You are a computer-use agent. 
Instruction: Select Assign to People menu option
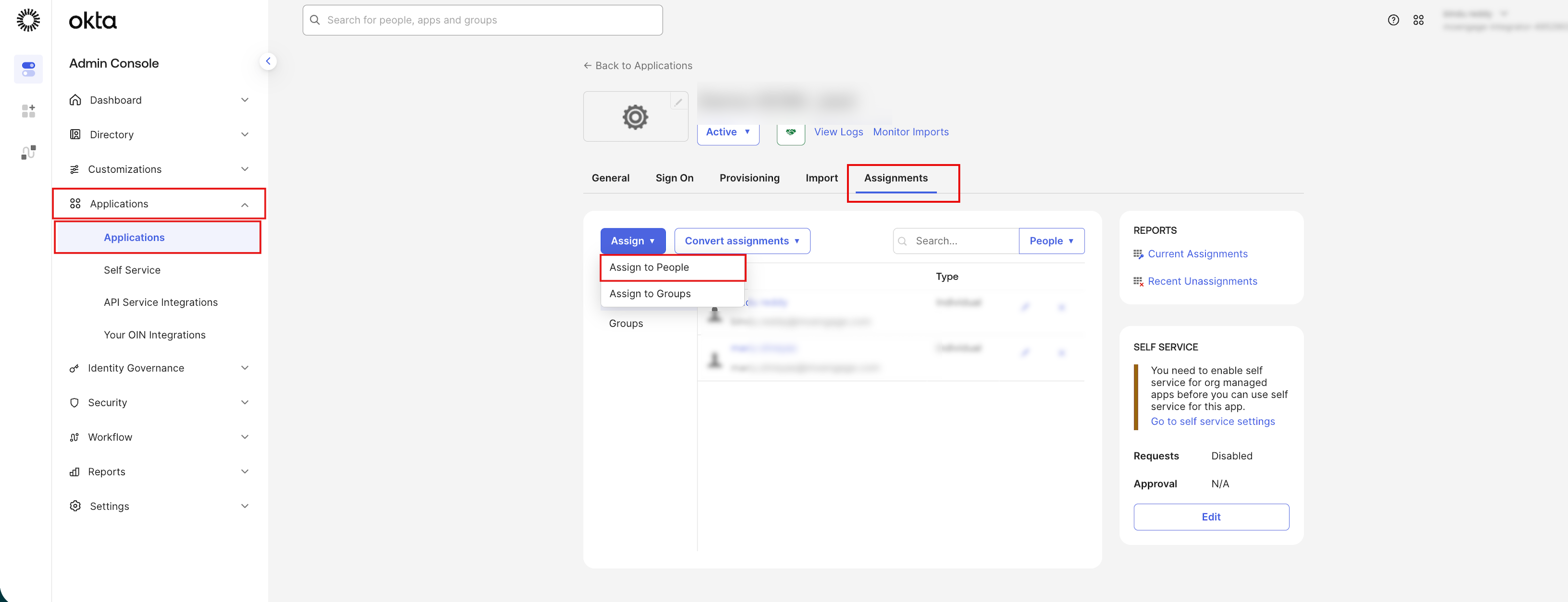(649, 268)
